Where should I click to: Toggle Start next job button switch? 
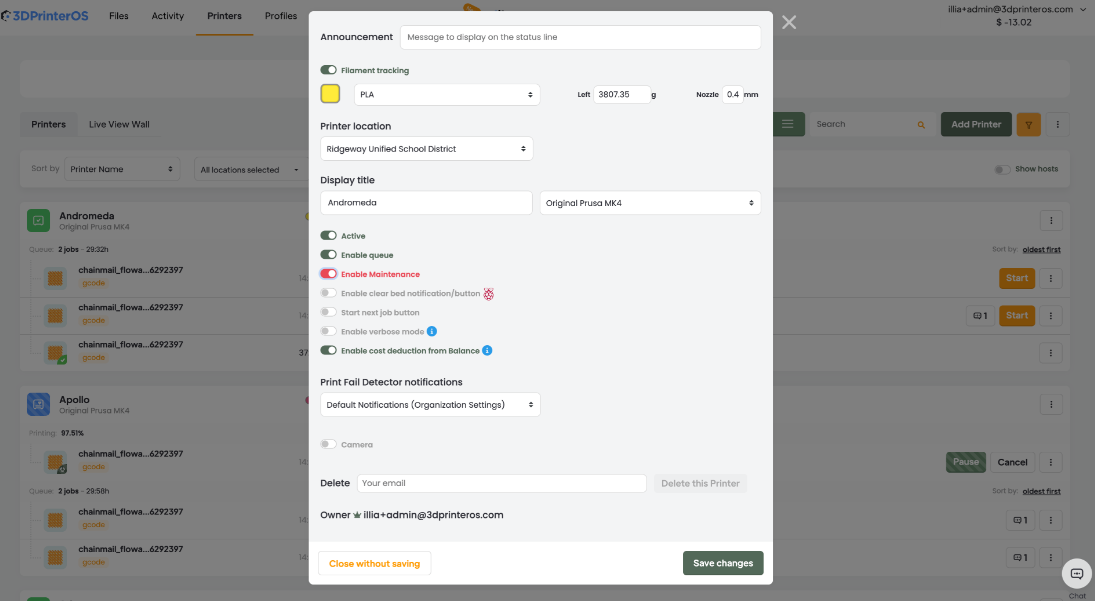[328, 312]
